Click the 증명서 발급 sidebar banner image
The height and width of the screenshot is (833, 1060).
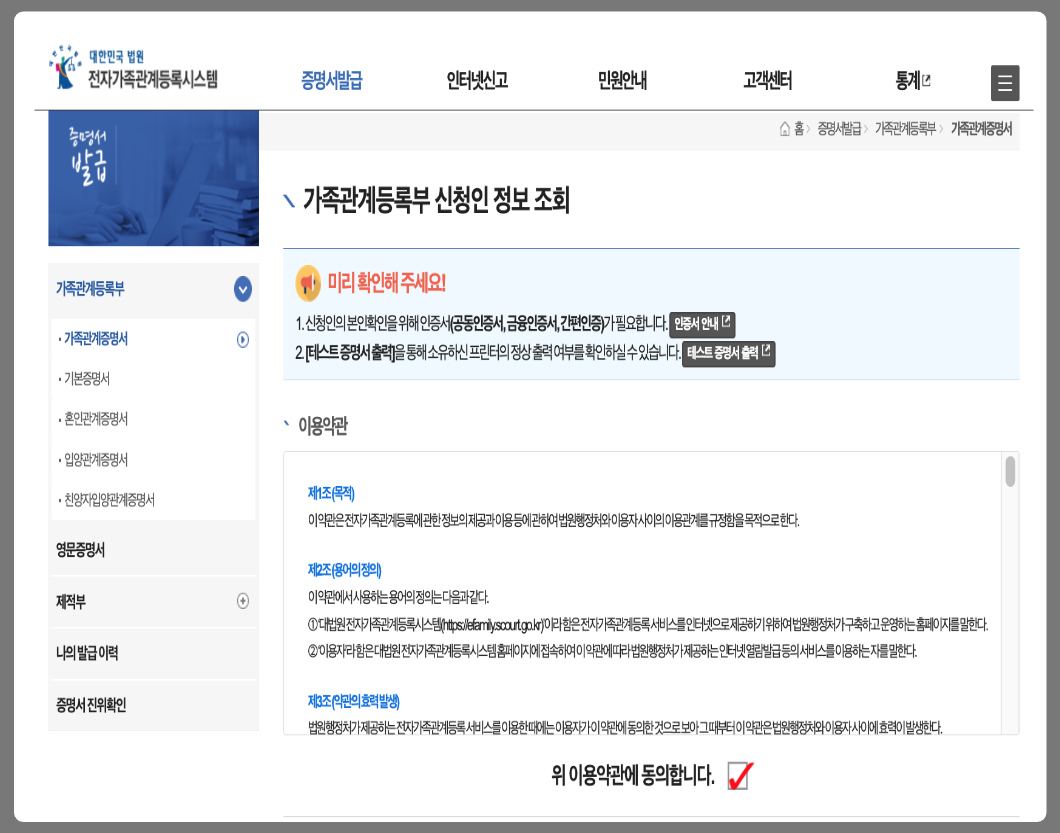152,175
